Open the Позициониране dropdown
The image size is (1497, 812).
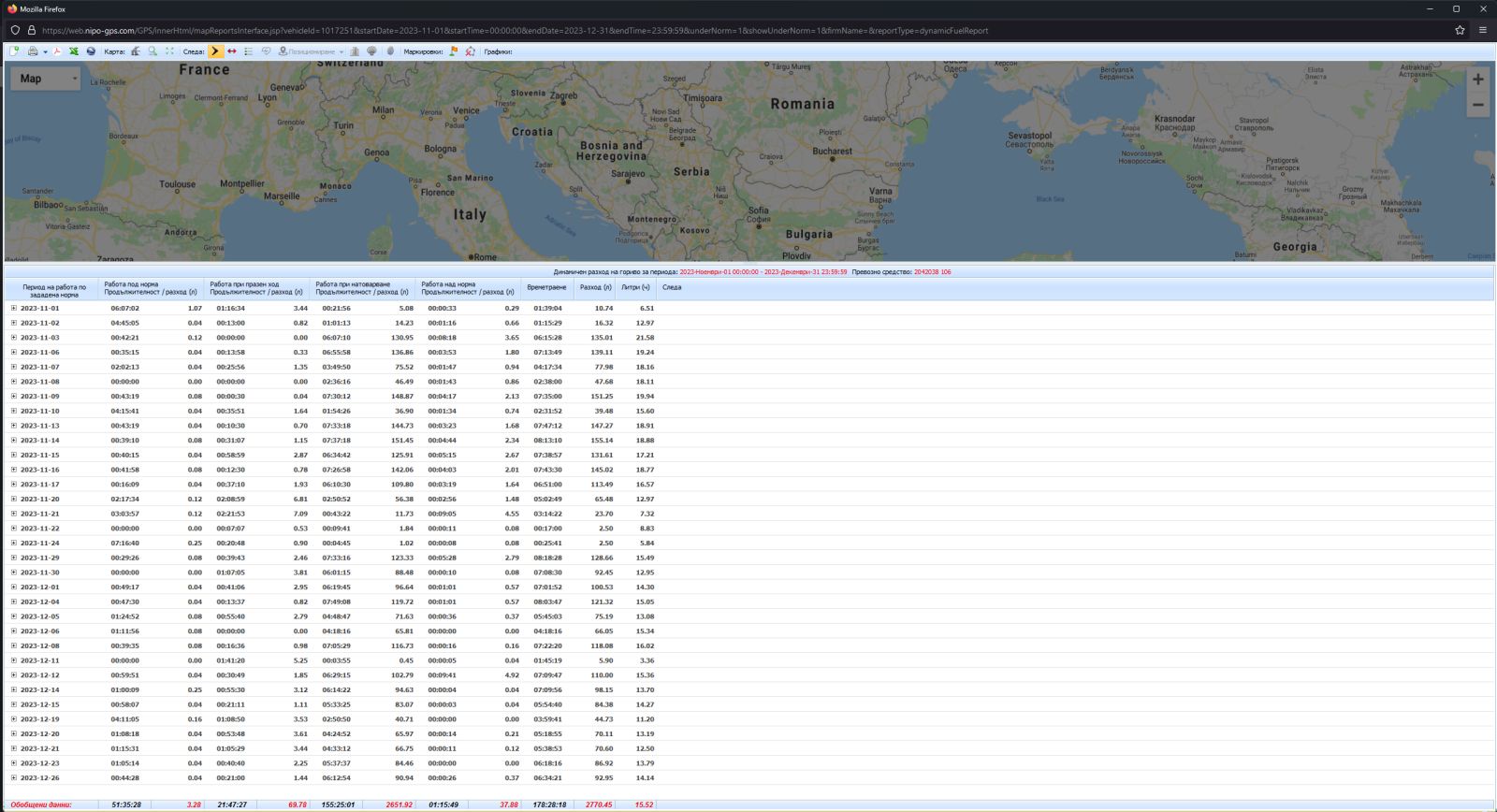312,51
